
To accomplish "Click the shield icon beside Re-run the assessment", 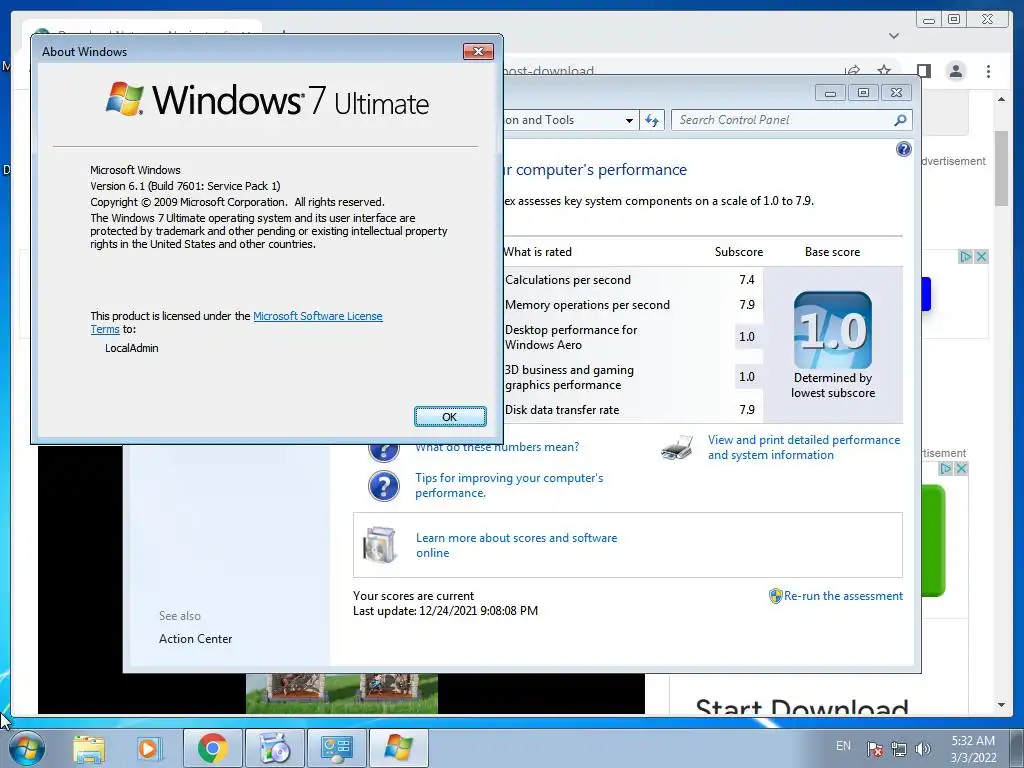I will coord(775,596).
